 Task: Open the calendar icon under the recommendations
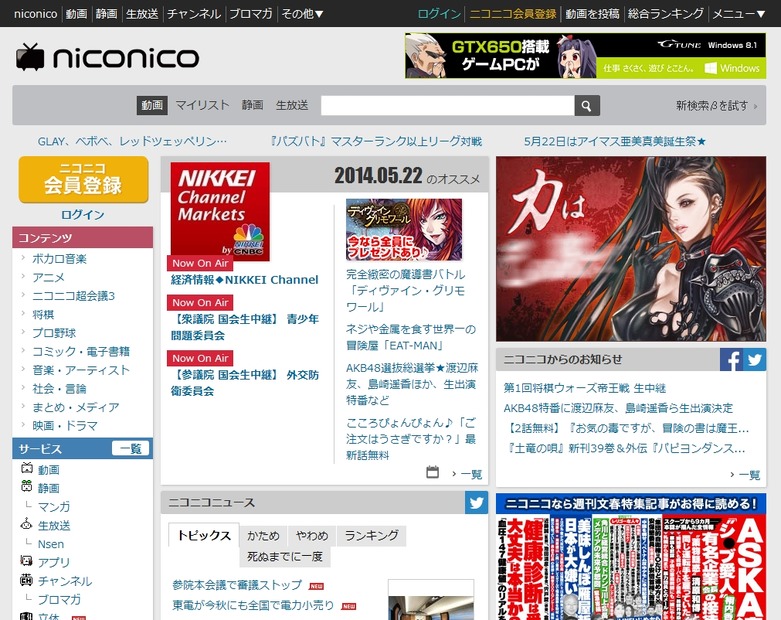(x=432, y=472)
